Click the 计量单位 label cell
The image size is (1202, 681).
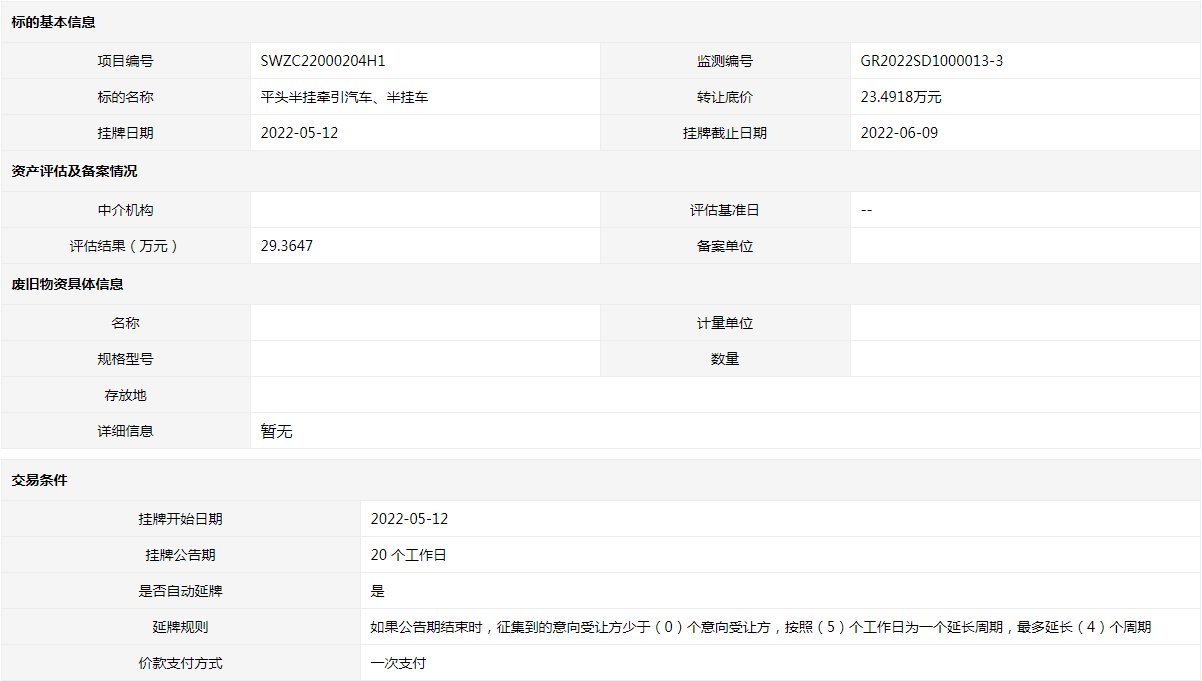(x=725, y=324)
